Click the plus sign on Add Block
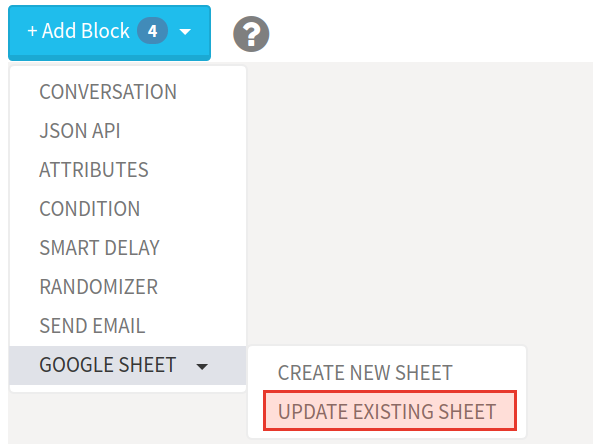Viewport: 593px width, 444px height. click(x=33, y=31)
